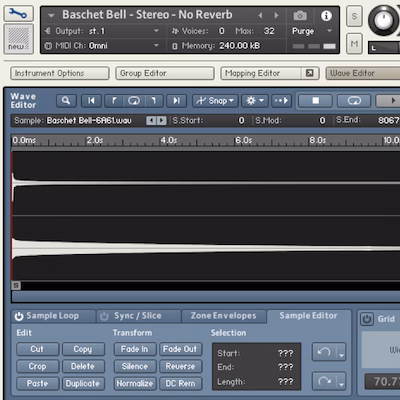Click the S start marker flag
400x400 pixels.
click(16, 285)
